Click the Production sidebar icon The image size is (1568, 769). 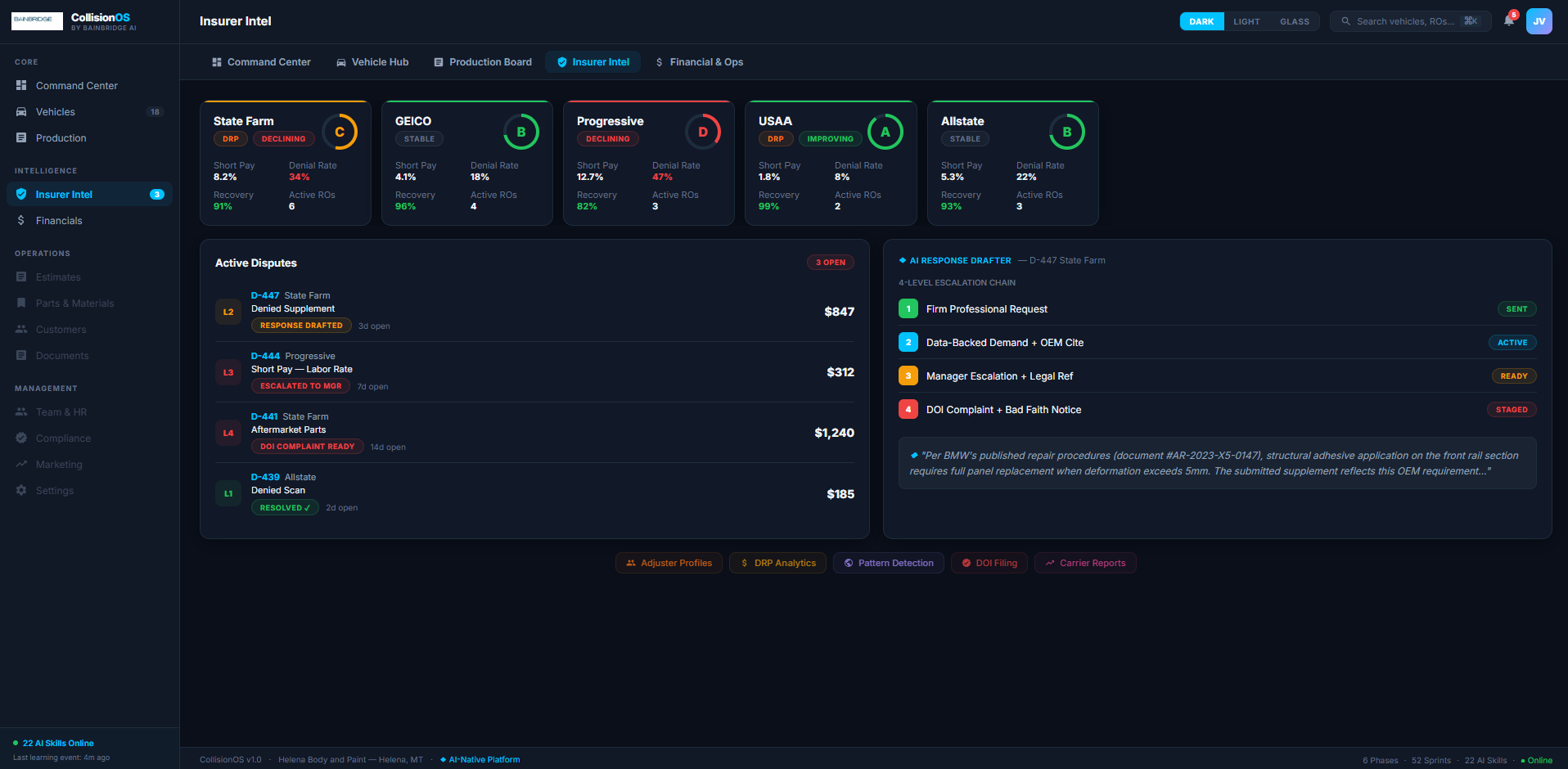(21, 137)
